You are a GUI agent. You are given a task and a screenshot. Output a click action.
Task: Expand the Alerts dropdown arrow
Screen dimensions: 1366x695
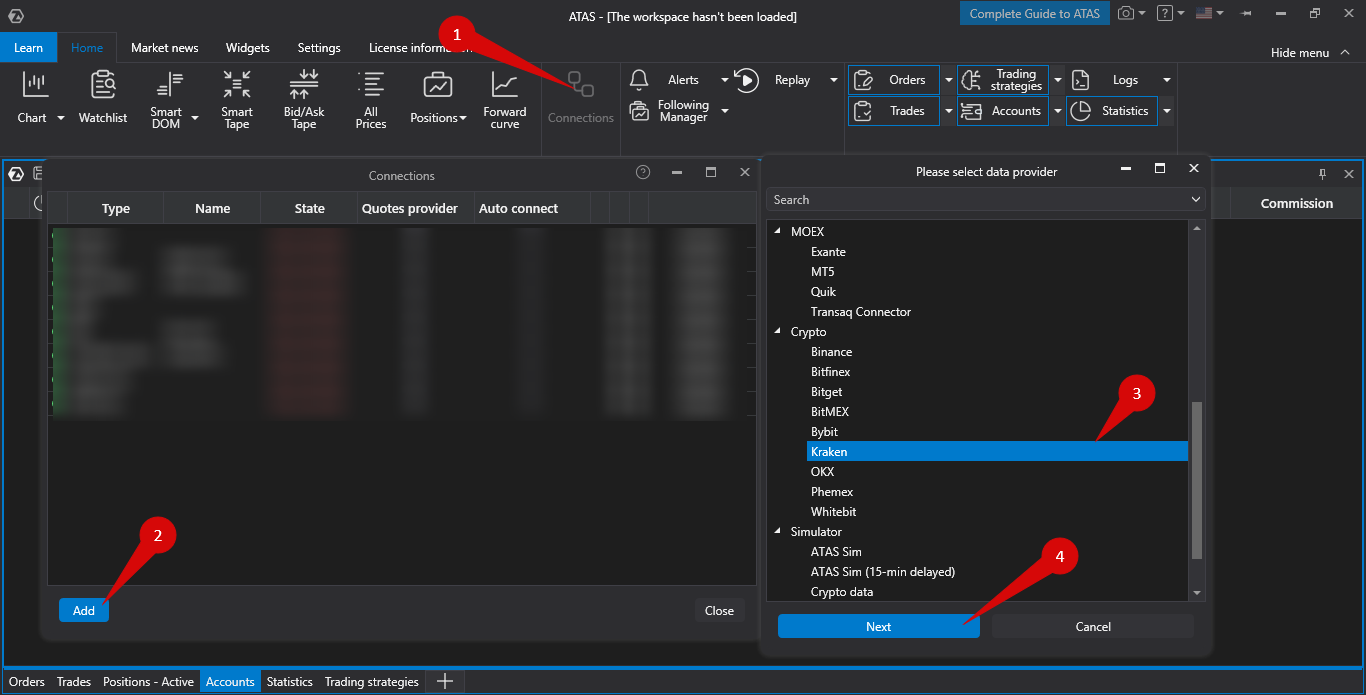coord(724,80)
